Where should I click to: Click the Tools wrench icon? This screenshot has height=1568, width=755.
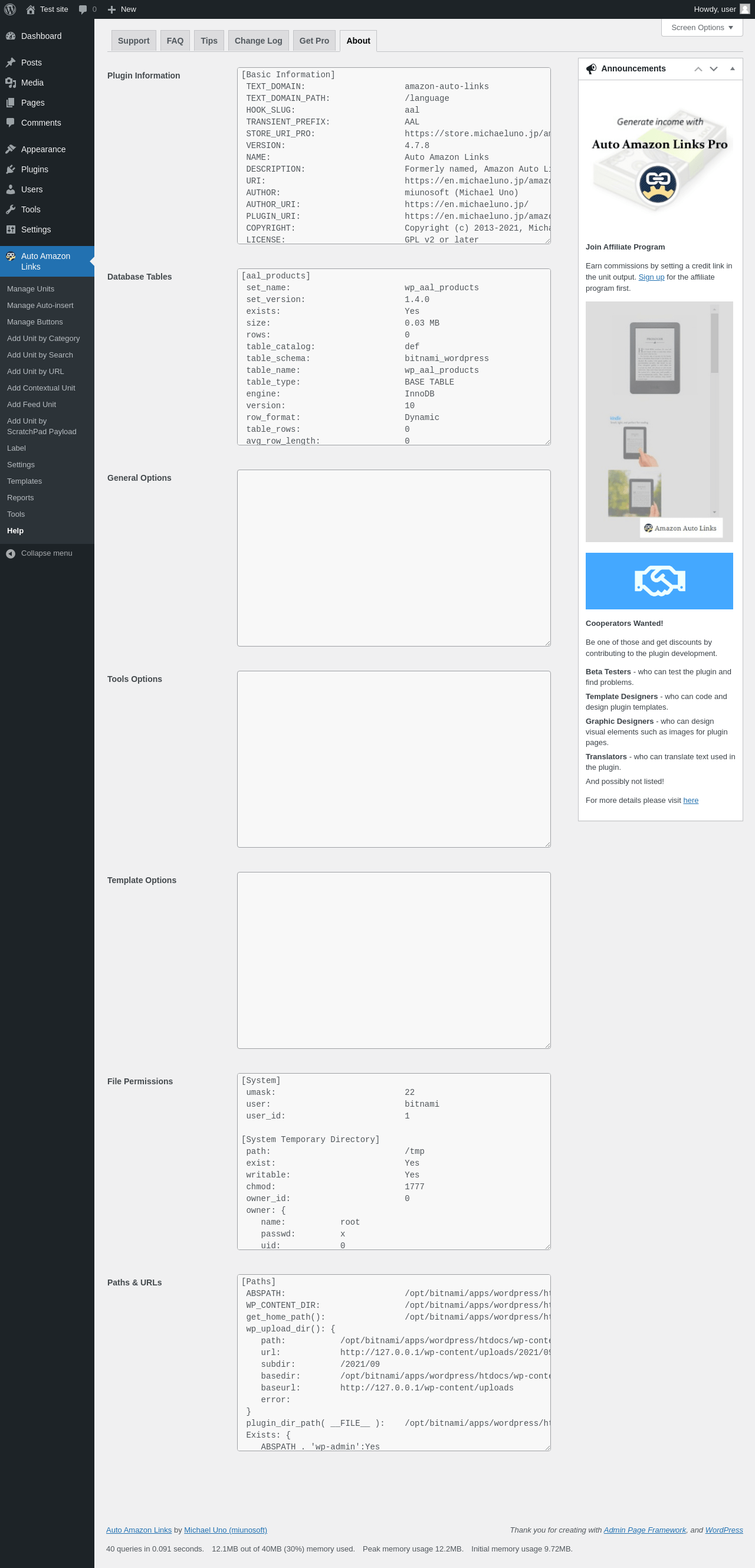11,209
